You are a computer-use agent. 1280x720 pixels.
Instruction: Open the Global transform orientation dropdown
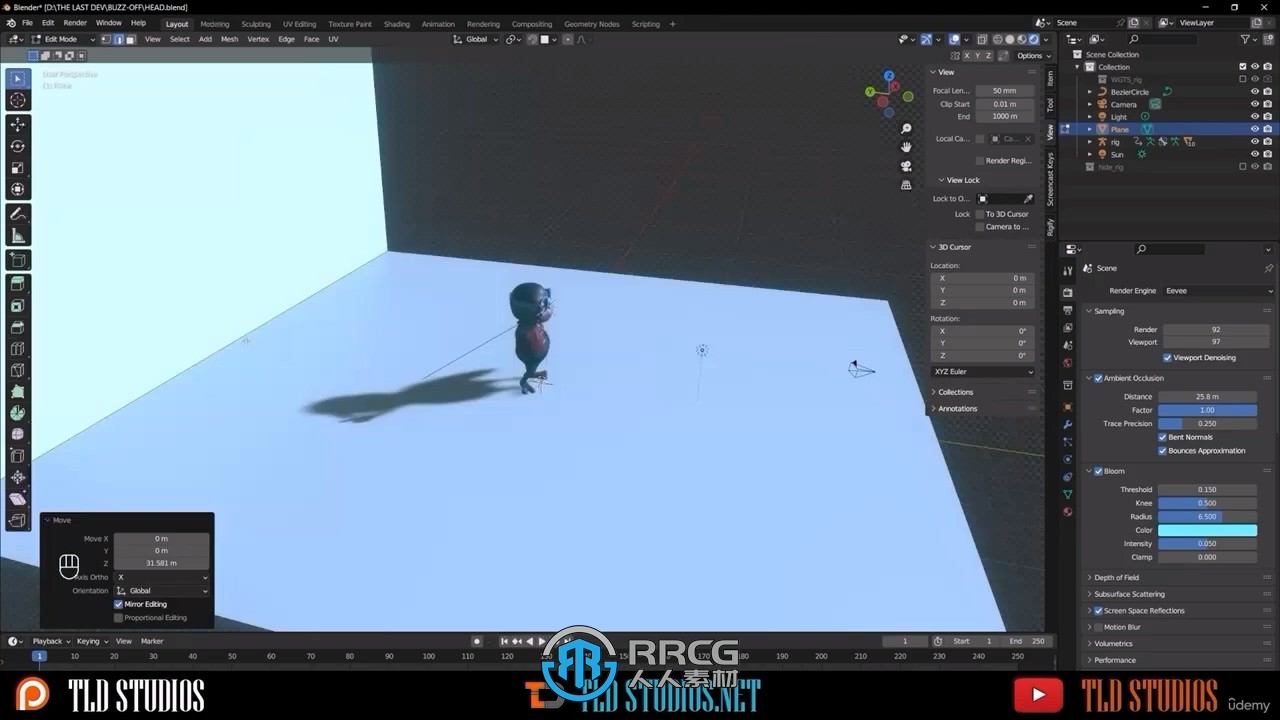pos(475,39)
